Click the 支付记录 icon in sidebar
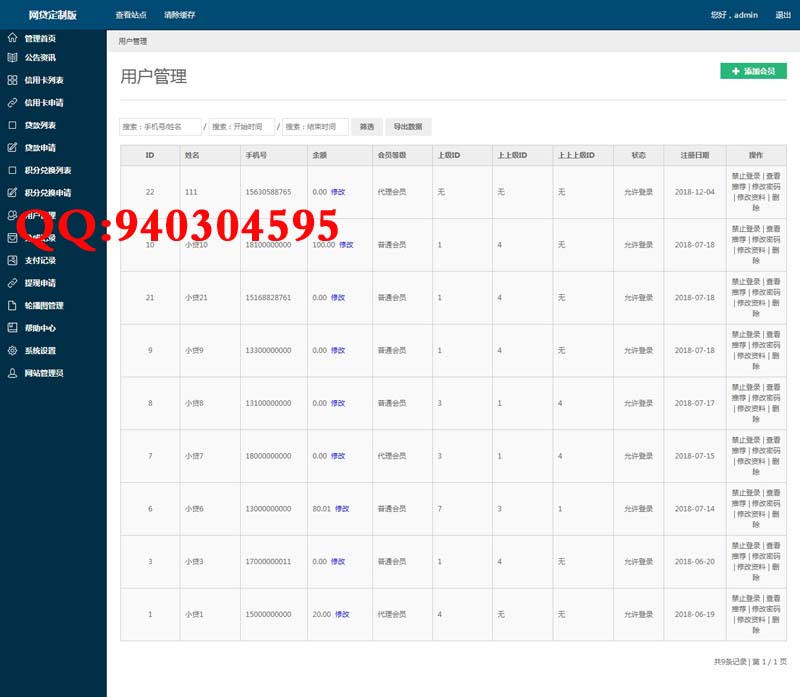Screen dimensions: 800x697 (12, 260)
